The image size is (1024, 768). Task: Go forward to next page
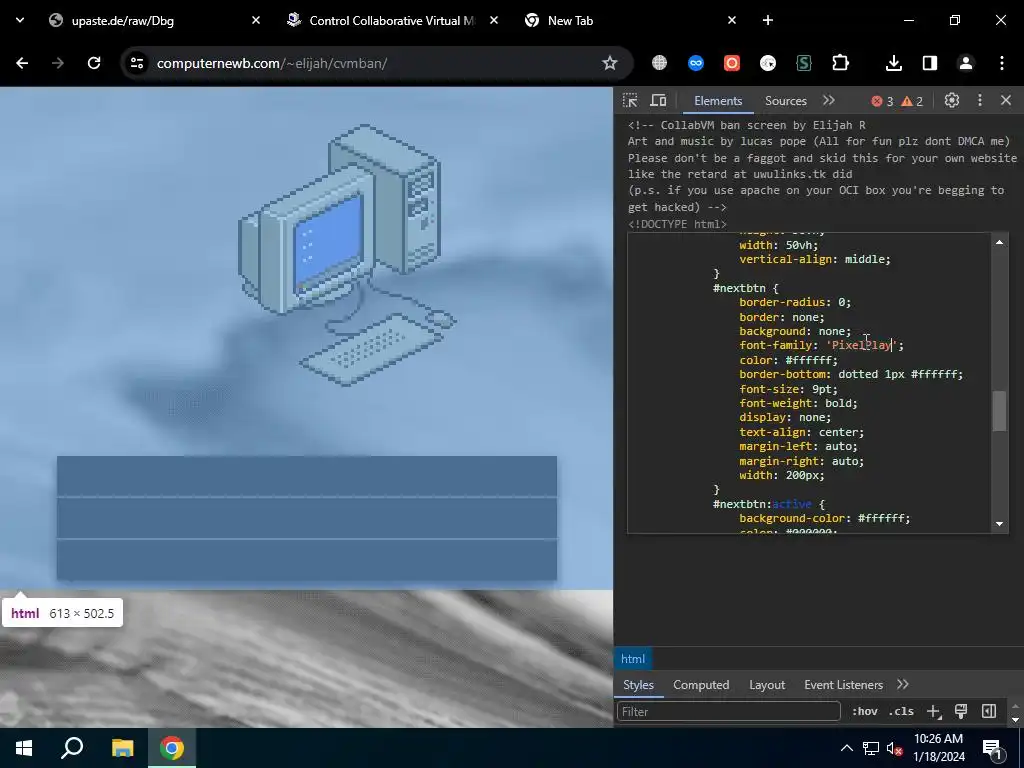pyautogui.click(x=58, y=63)
